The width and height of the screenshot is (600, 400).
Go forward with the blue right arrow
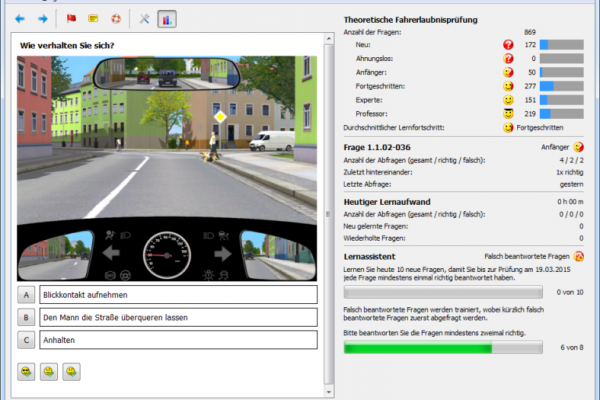tap(43, 18)
